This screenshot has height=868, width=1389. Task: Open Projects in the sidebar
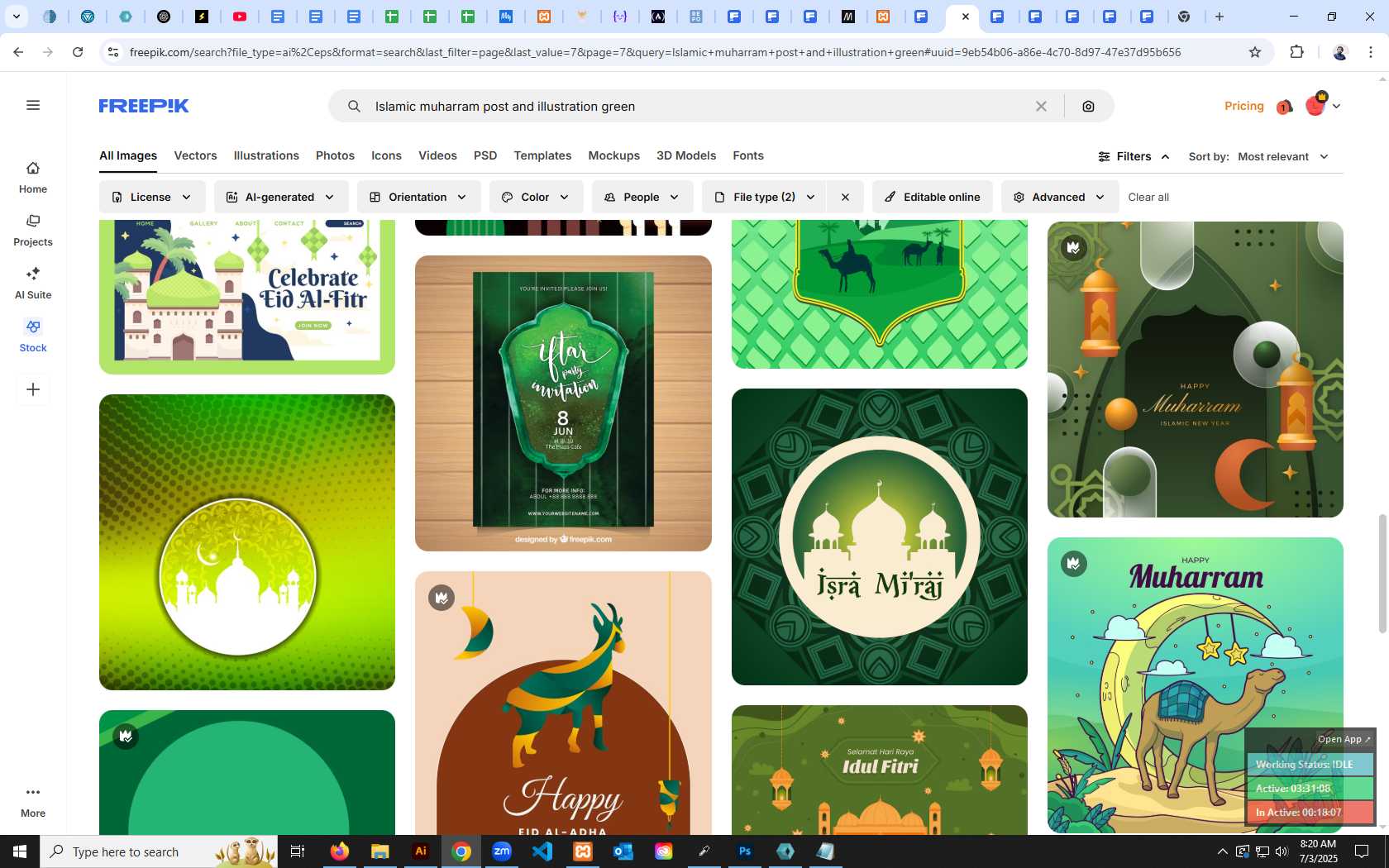[x=33, y=231]
